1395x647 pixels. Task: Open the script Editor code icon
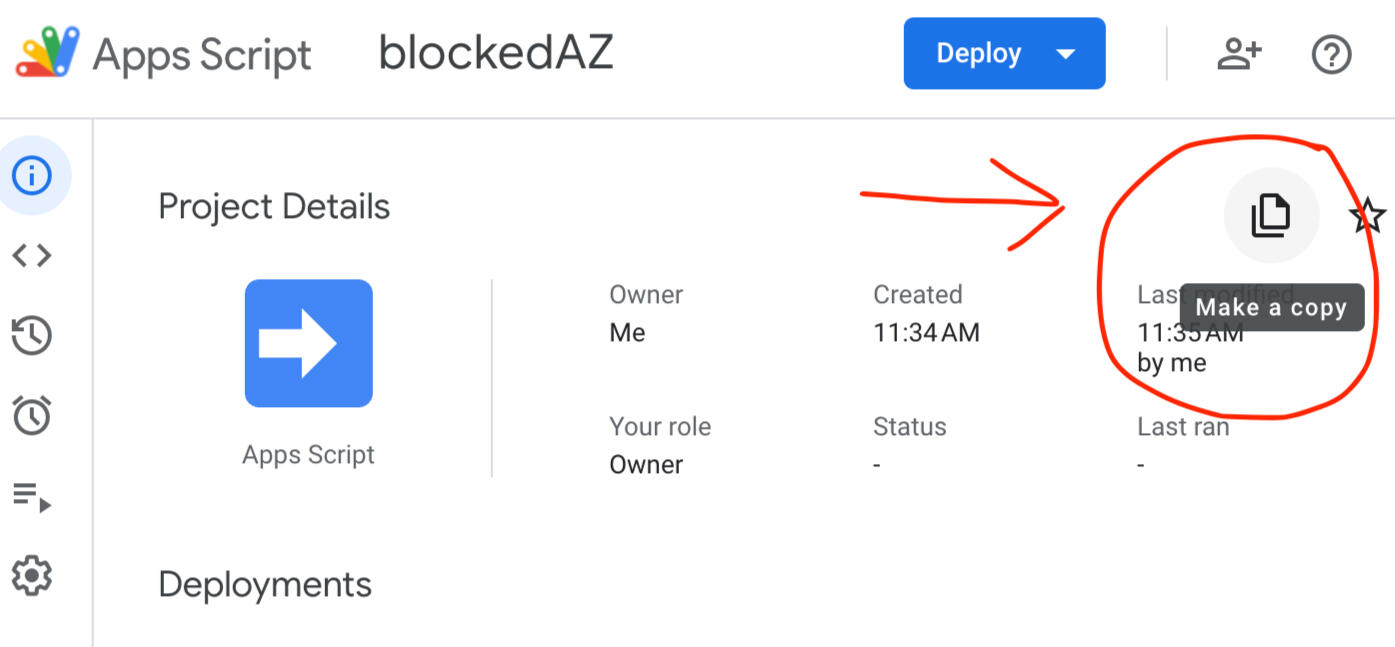pos(32,256)
